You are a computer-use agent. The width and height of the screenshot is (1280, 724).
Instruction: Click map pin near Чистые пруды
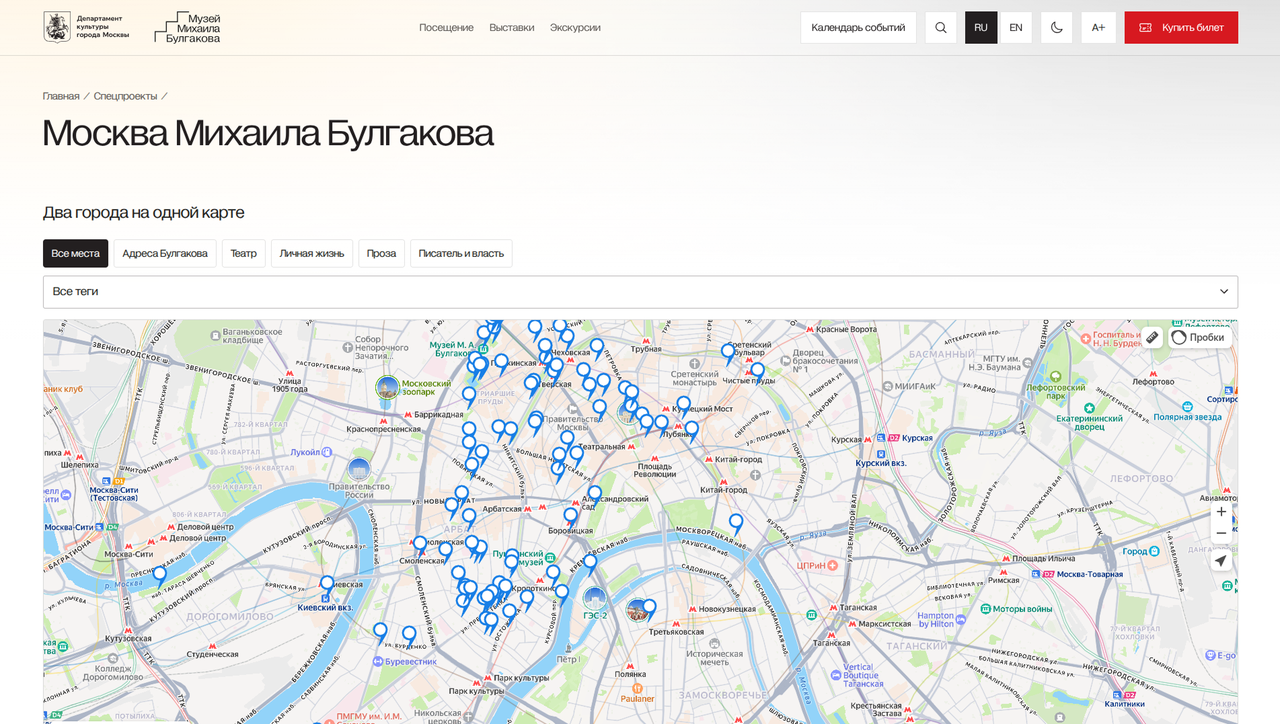(757, 372)
